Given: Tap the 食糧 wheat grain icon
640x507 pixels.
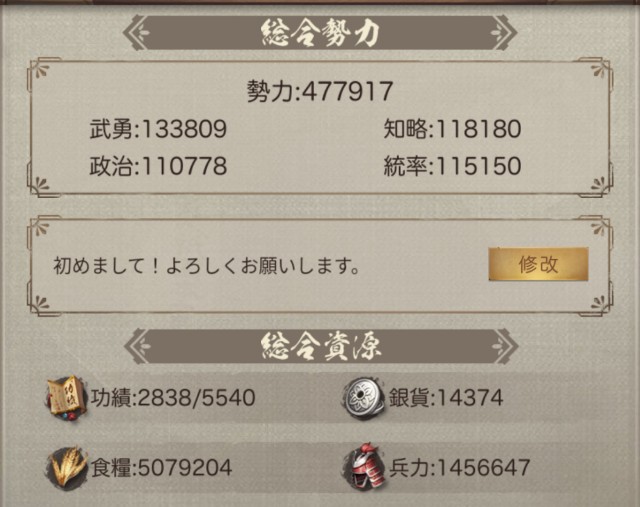Looking at the screenshot, I should (66, 468).
